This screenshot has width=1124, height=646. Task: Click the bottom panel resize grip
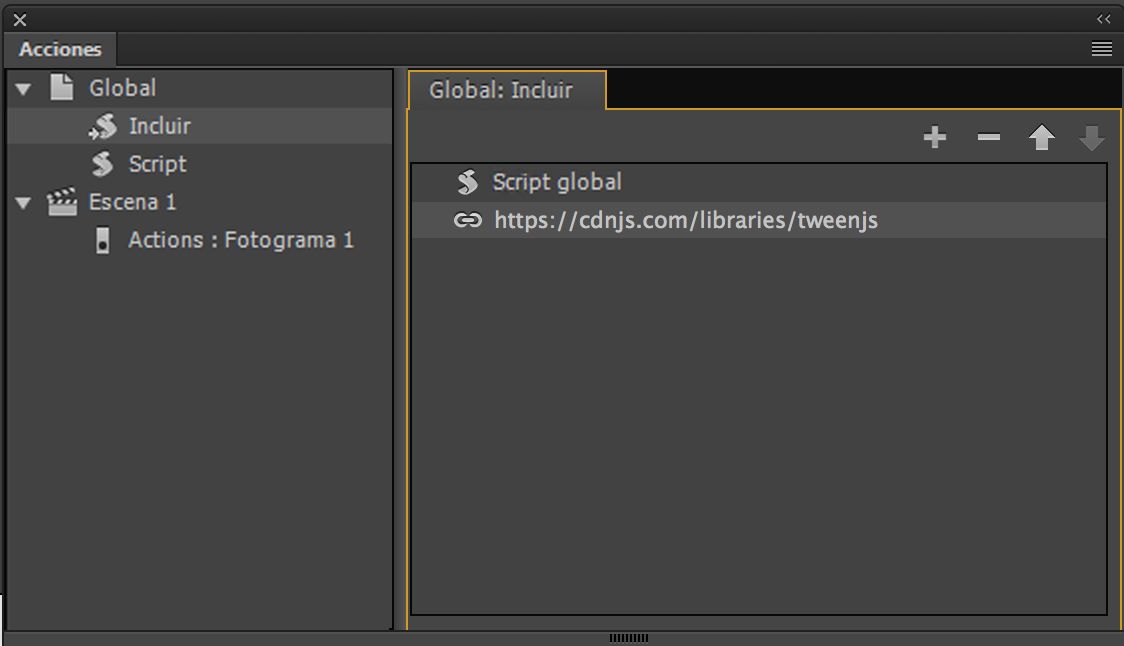coord(629,638)
